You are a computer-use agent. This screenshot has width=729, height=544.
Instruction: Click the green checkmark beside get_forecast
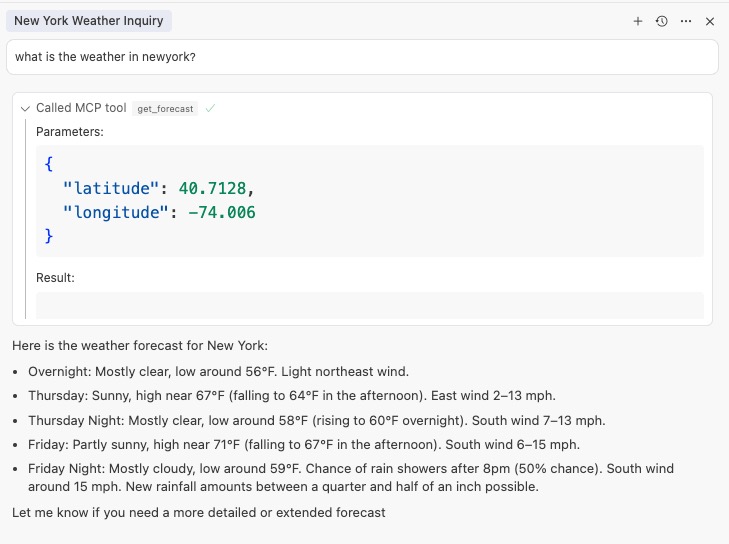pos(210,108)
